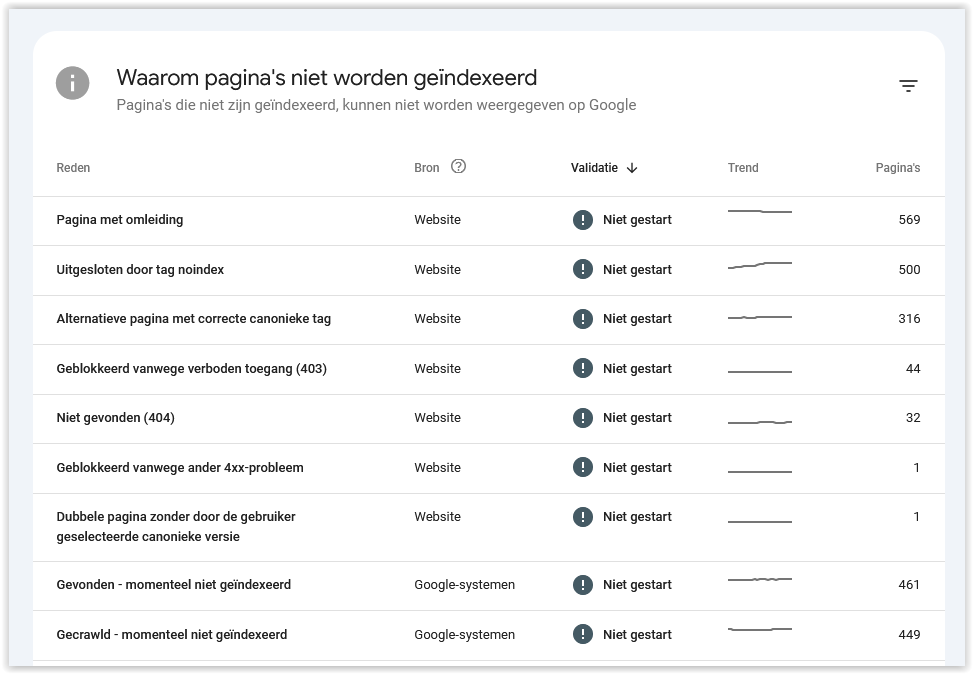Click the exclamation icon for Pagina met omleiding
Image resolution: width=973 pixels, height=674 pixels.
click(583, 220)
